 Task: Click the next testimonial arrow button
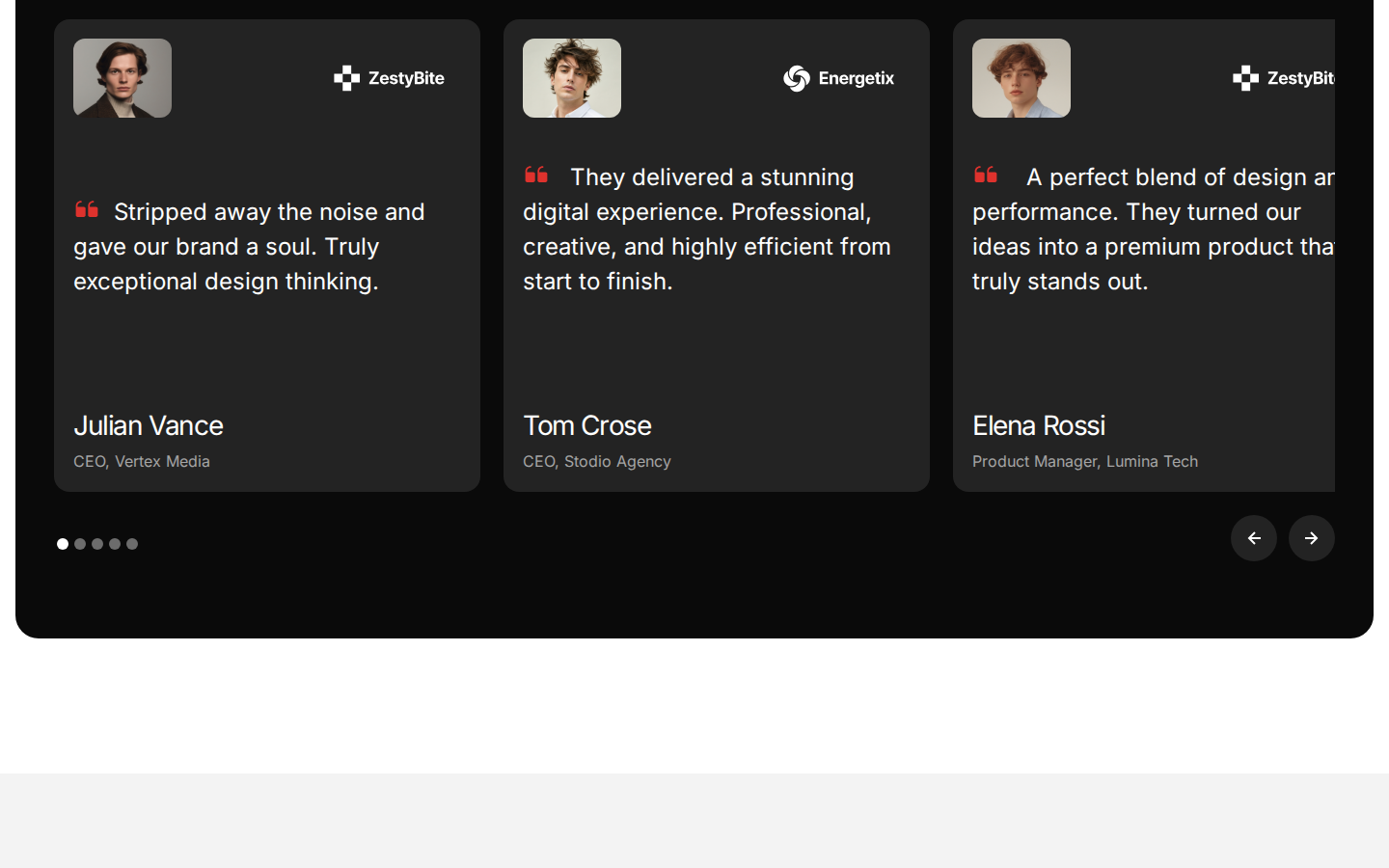pyautogui.click(x=1311, y=538)
